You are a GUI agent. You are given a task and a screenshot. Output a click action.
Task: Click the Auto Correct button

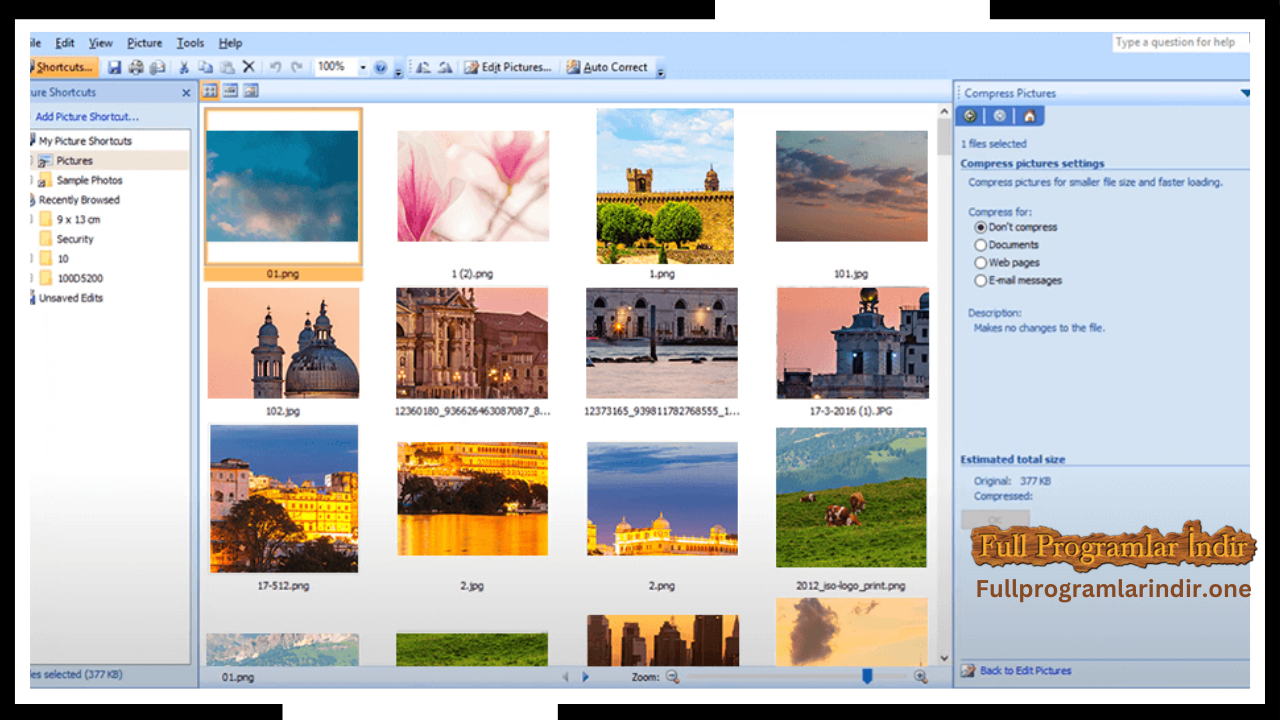click(607, 67)
